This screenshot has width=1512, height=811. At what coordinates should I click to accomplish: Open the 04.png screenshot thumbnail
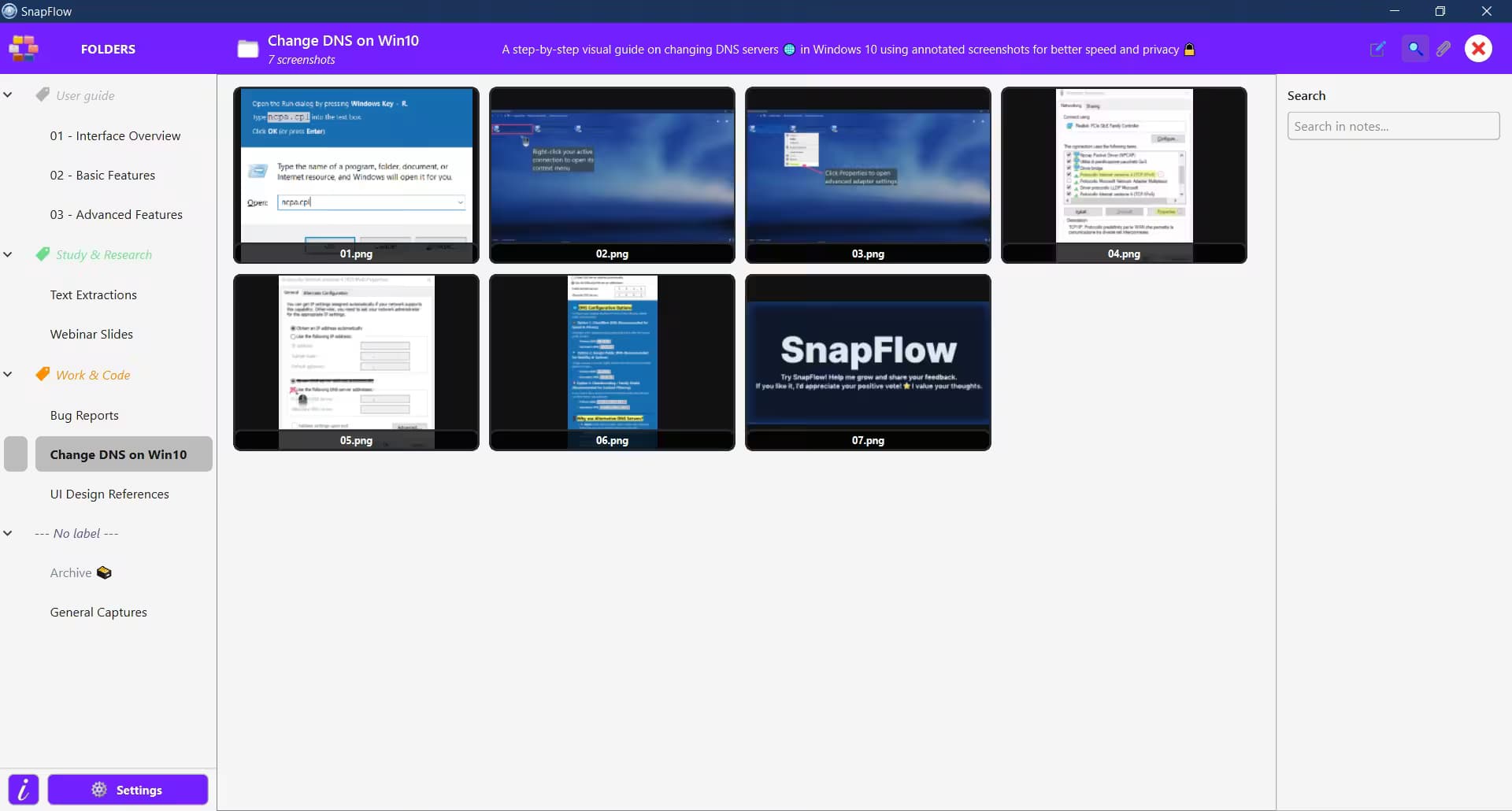tap(1124, 175)
